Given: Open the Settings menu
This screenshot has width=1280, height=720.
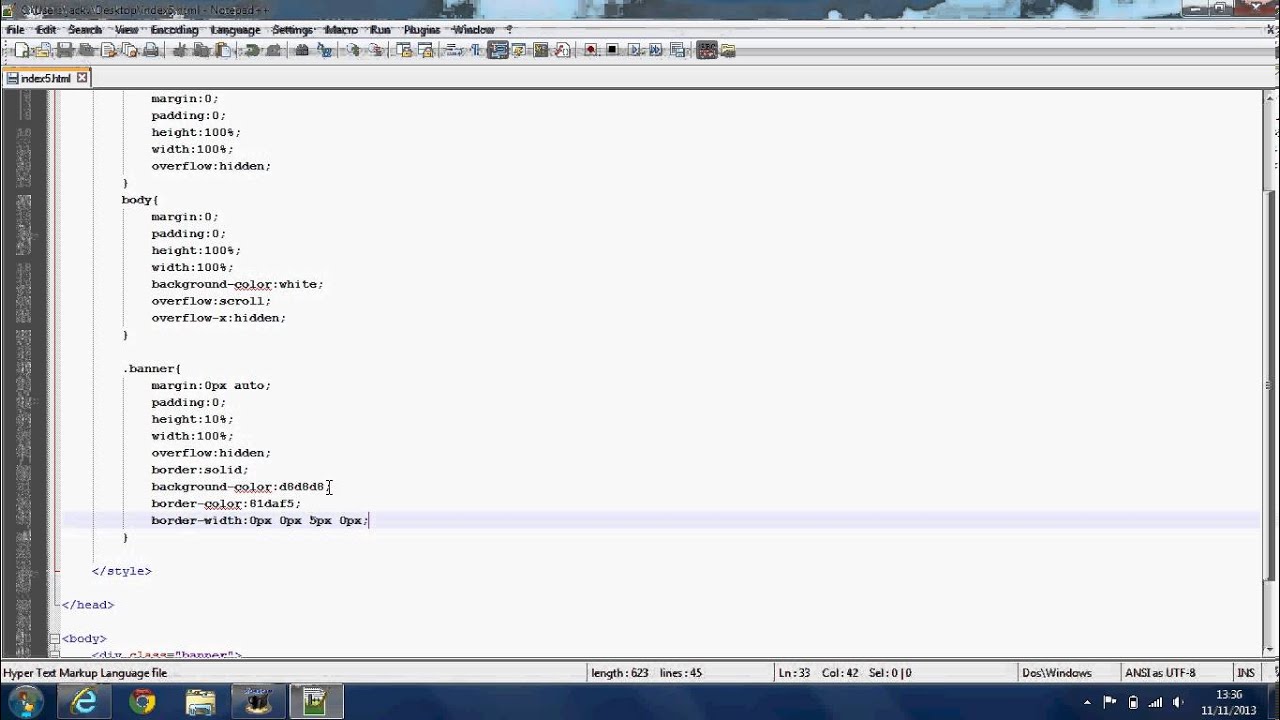Looking at the screenshot, I should pyautogui.click(x=292, y=30).
